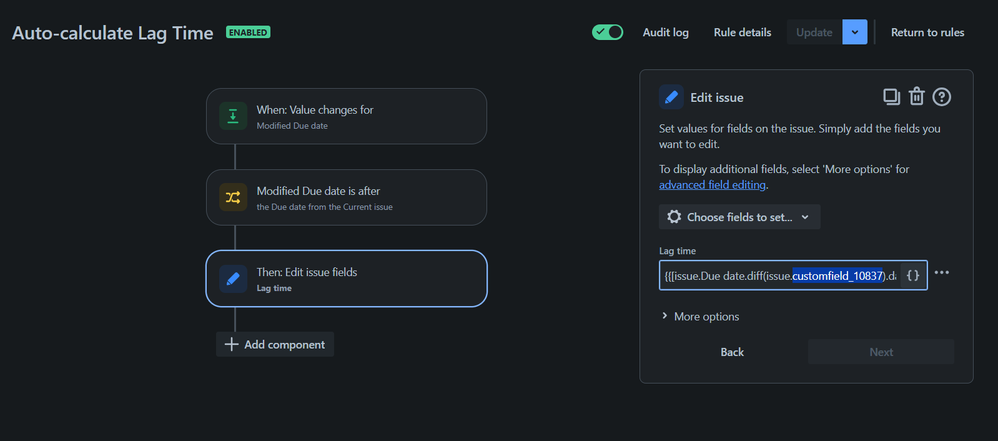Click the pencil icon beside Edit issue heading
Viewport: 998px width, 441px height.
tap(671, 97)
